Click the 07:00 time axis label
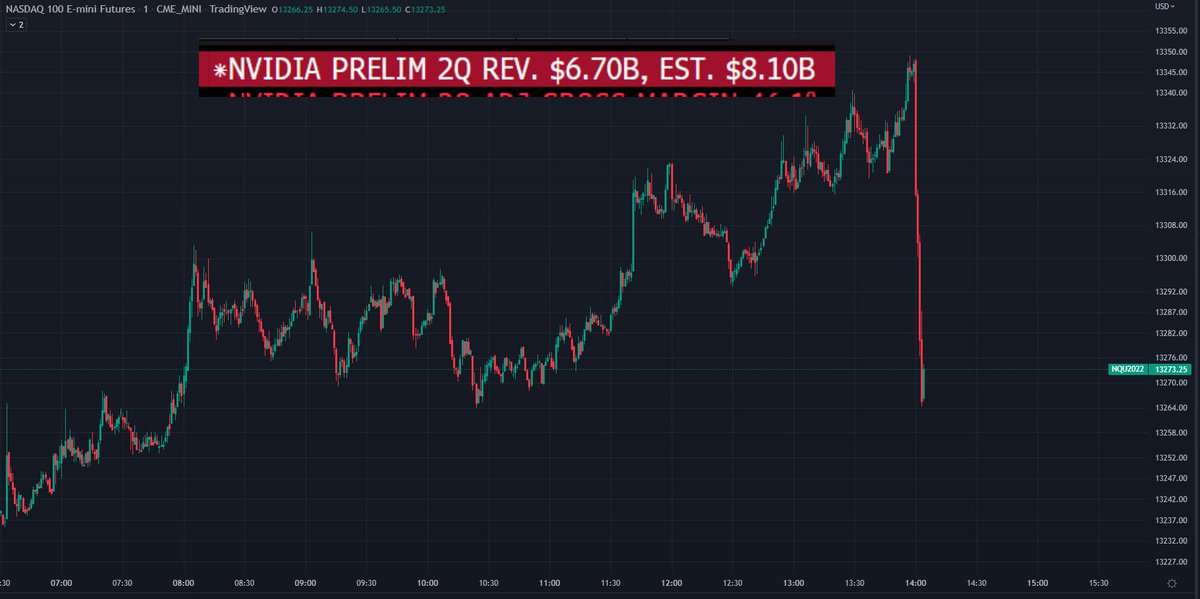Image resolution: width=1200 pixels, height=599 pixels. pyautogui.click(x=61, y=583)
